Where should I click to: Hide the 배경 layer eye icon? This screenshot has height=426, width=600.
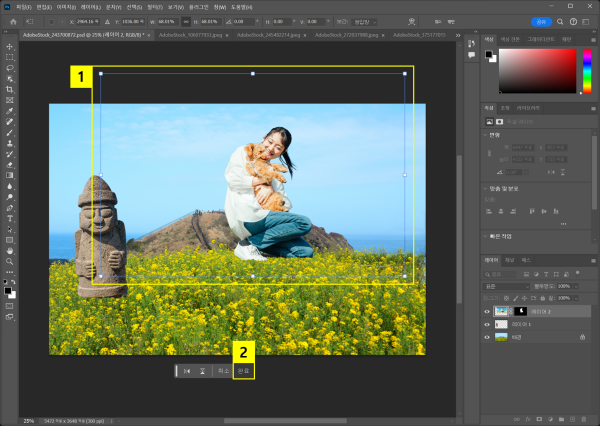tap(489, 338)
